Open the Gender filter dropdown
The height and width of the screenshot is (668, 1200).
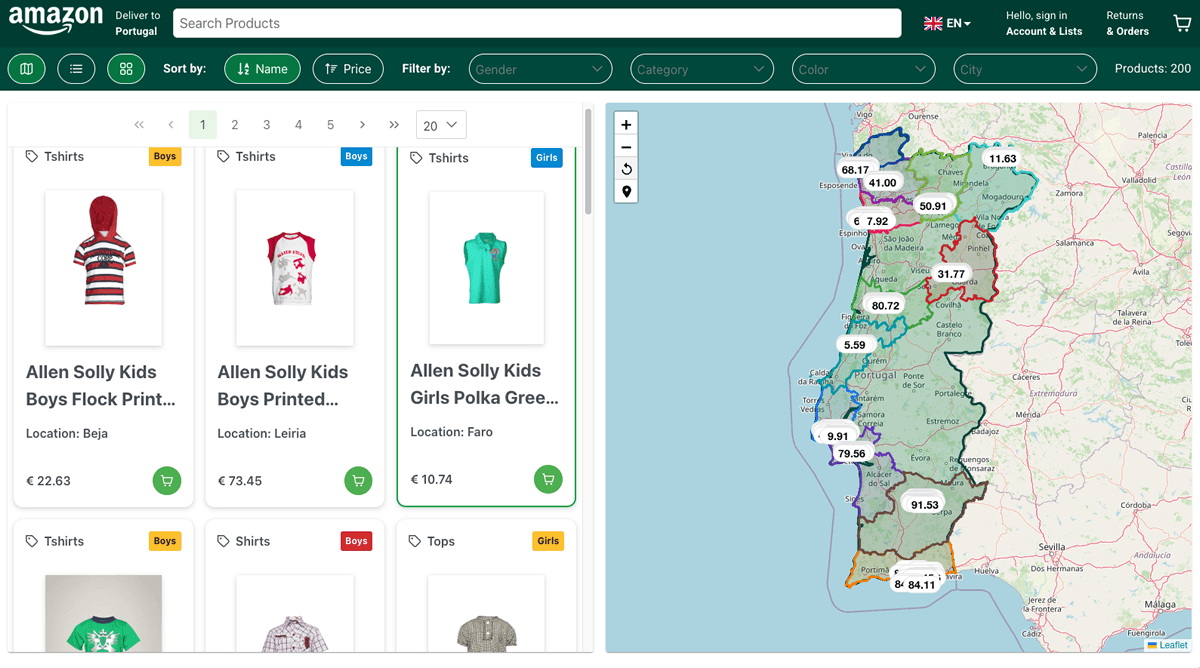(x=541, y=69)
